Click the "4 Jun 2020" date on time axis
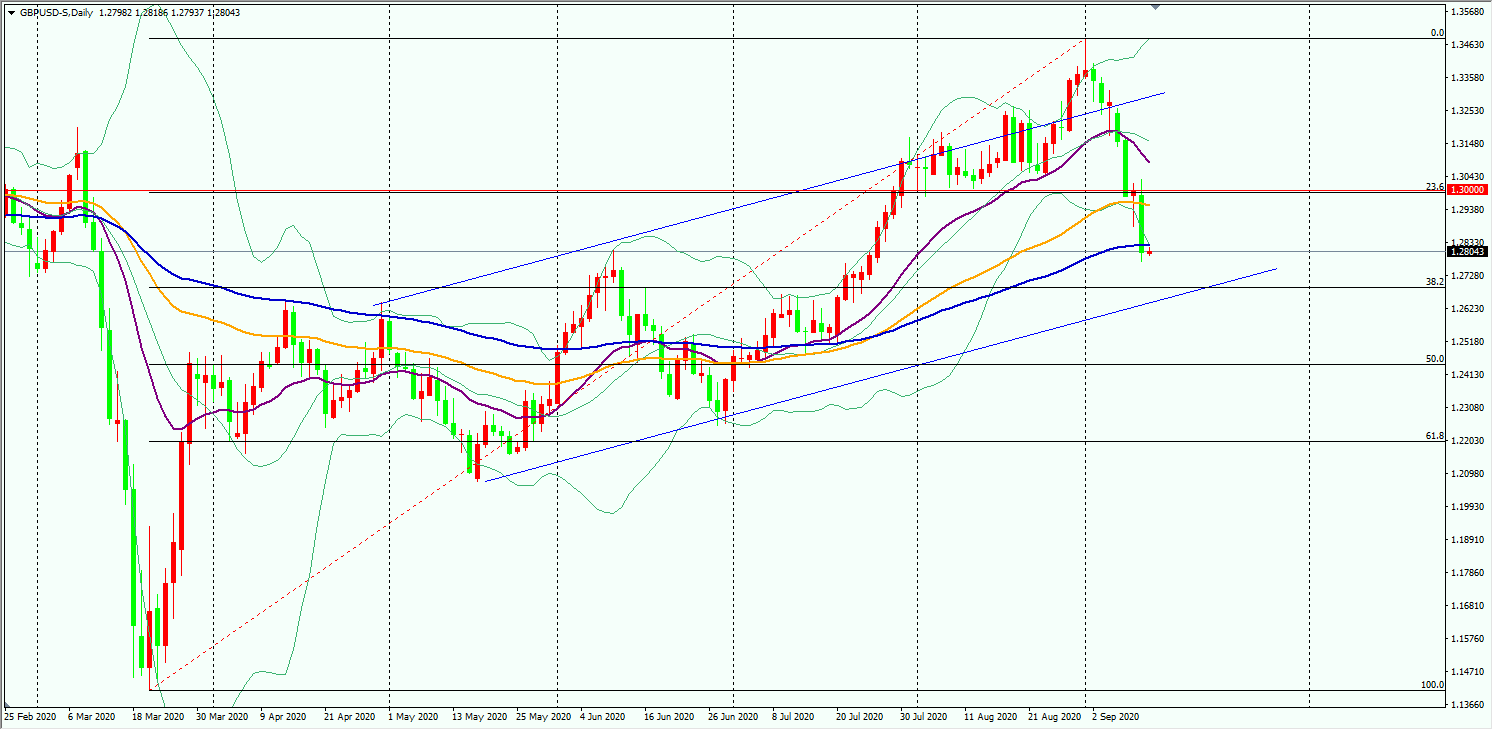 pos(602,718)
